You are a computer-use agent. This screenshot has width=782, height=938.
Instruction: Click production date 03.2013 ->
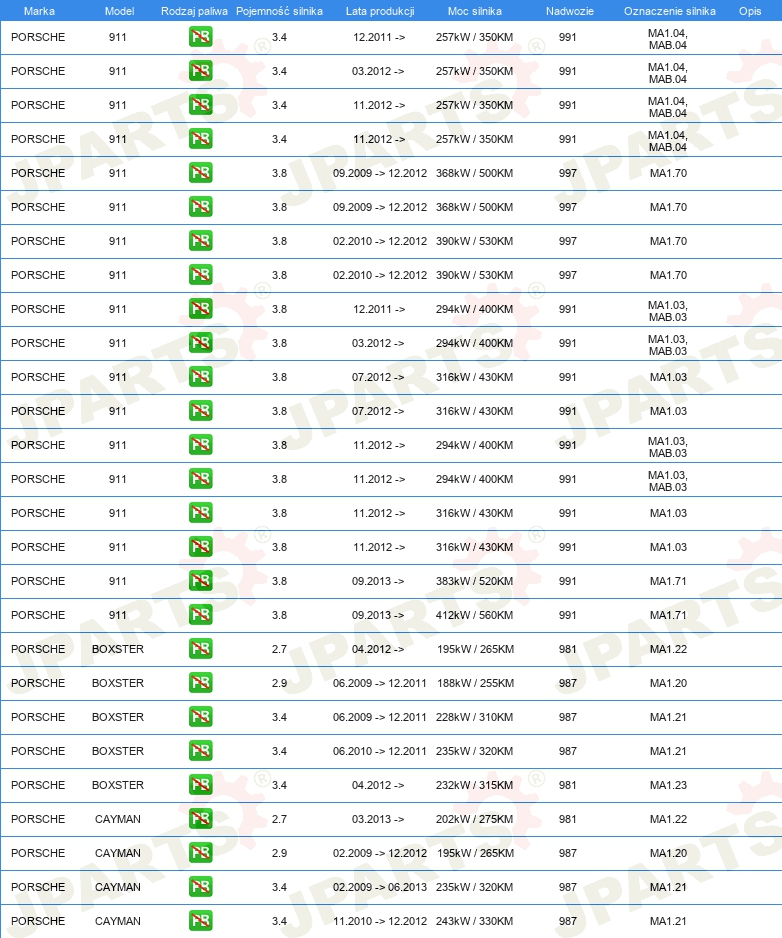coord(378,820)
